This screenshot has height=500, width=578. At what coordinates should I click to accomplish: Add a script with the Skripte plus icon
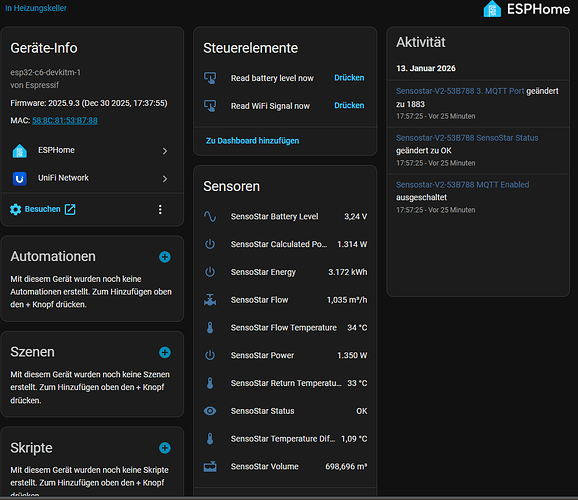tap(165, 448)
